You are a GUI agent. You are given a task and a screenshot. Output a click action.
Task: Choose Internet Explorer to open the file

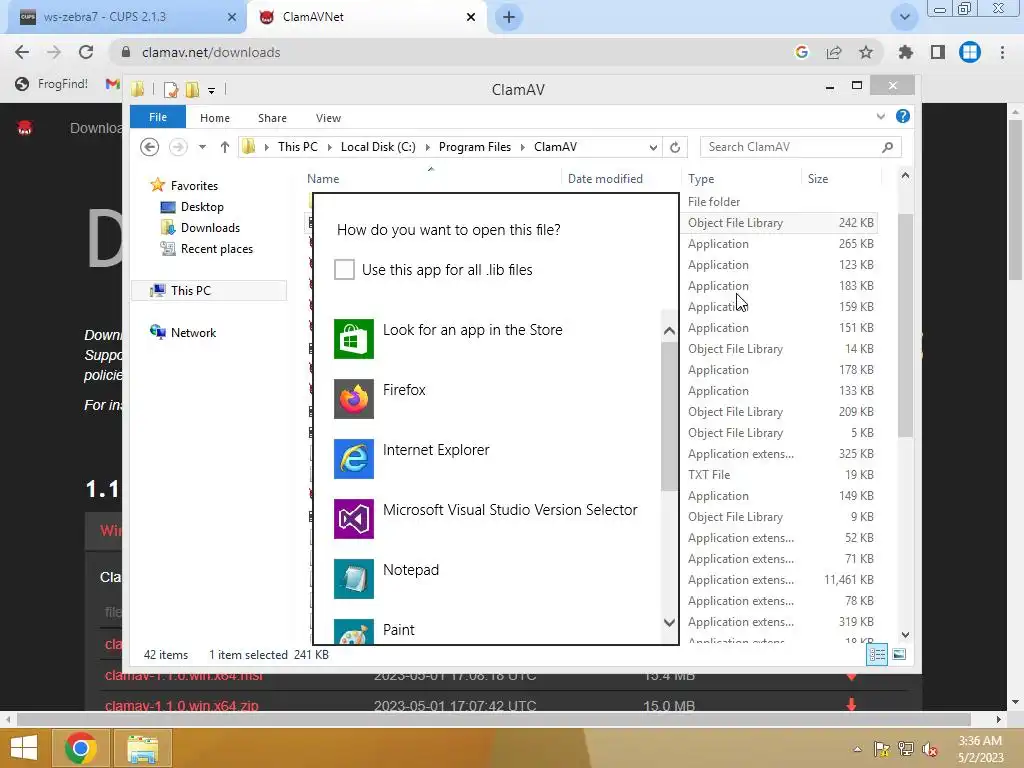(495, 458)
